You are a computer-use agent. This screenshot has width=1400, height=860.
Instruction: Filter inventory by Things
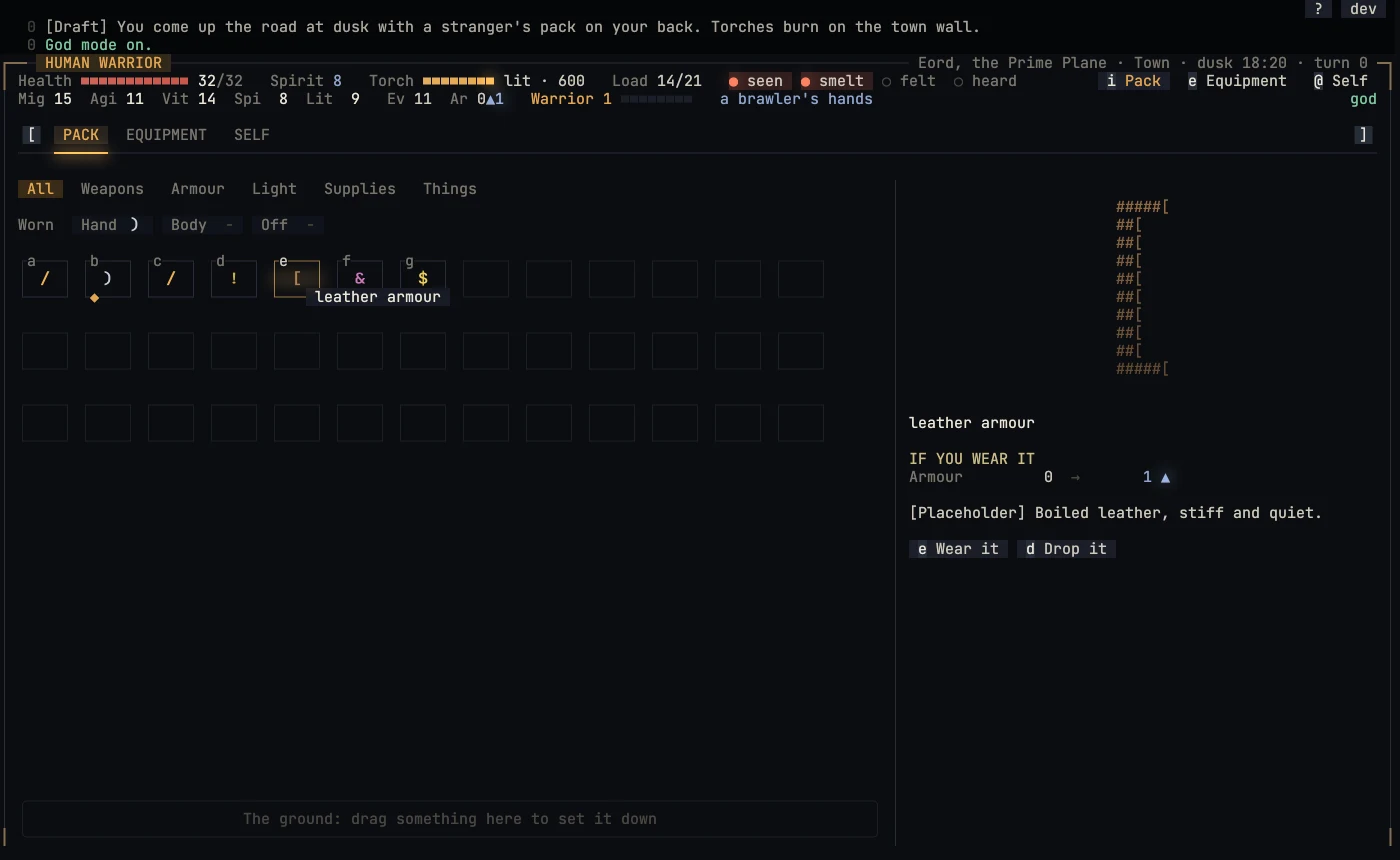click(450, 189)
